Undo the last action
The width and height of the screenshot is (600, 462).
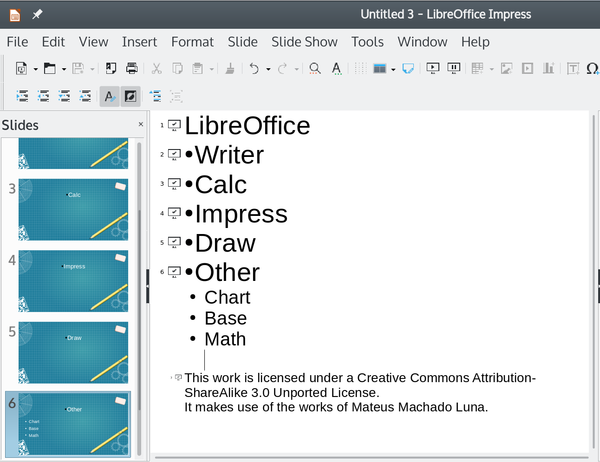(x=254, y=69)
